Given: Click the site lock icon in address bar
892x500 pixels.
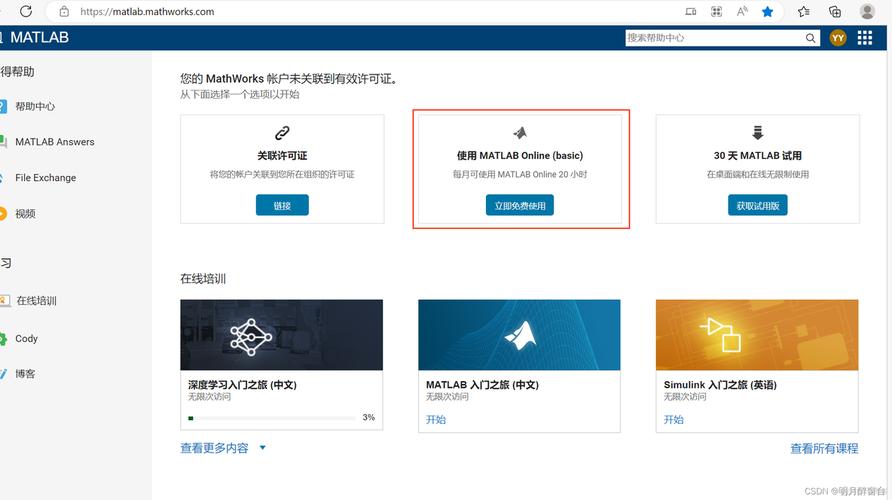Looking at the screenshot, I should (x=64, y=11).
